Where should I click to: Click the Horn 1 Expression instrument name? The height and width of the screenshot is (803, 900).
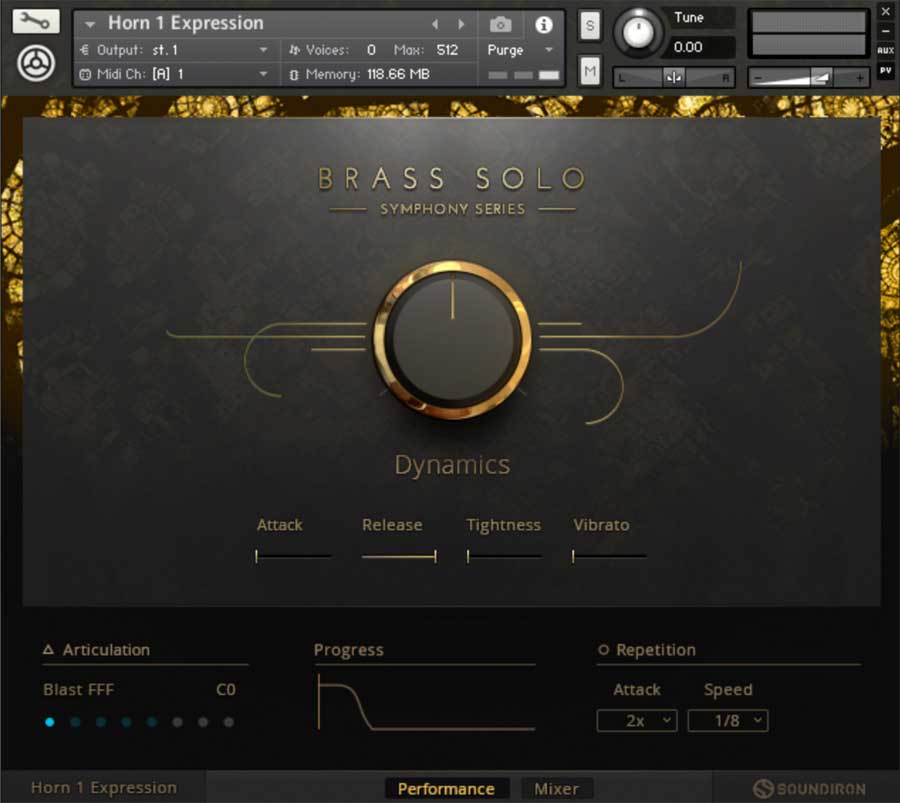185,23
